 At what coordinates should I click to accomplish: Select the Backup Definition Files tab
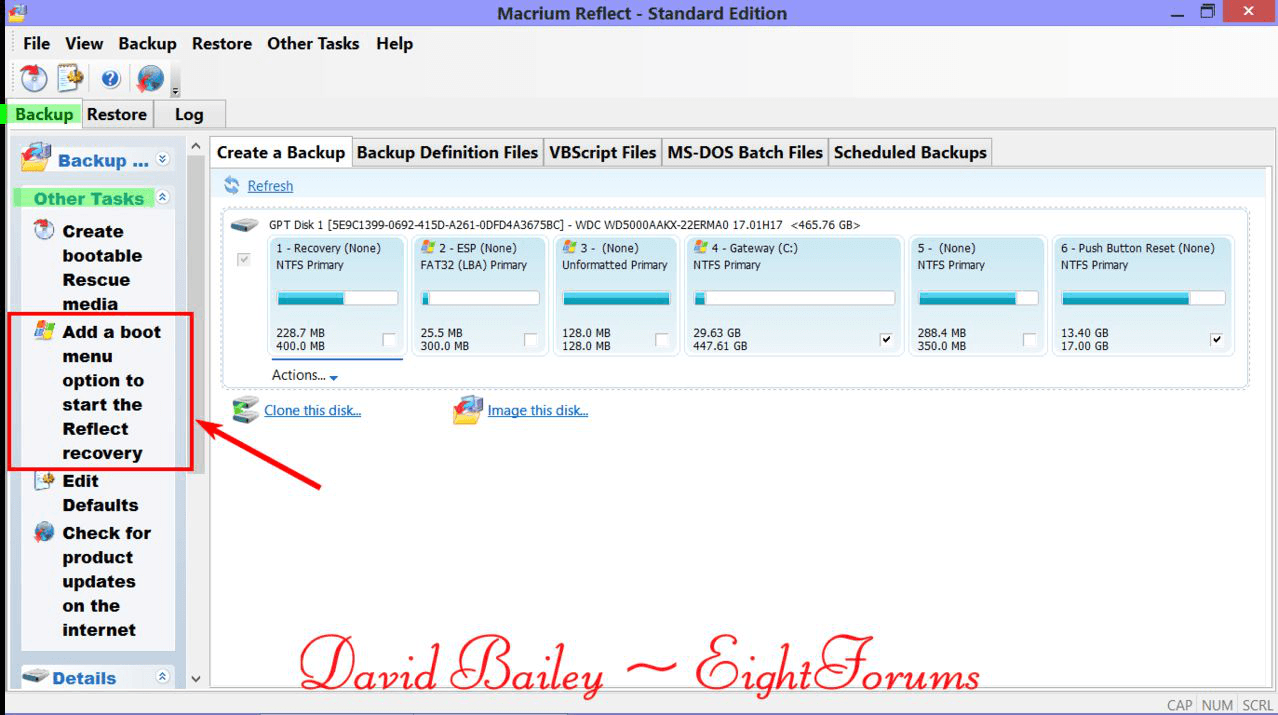point(447,152)
